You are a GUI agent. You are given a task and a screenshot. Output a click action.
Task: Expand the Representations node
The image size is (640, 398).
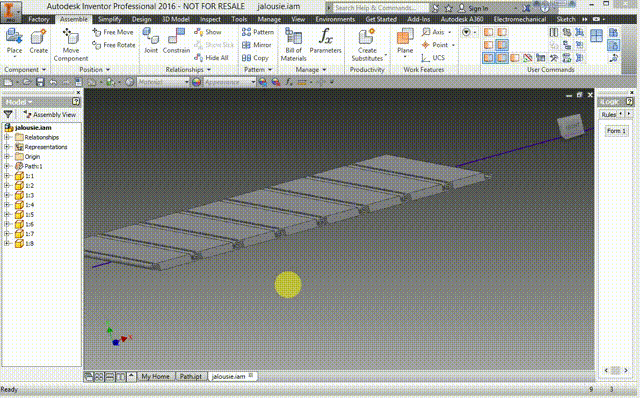7,147
